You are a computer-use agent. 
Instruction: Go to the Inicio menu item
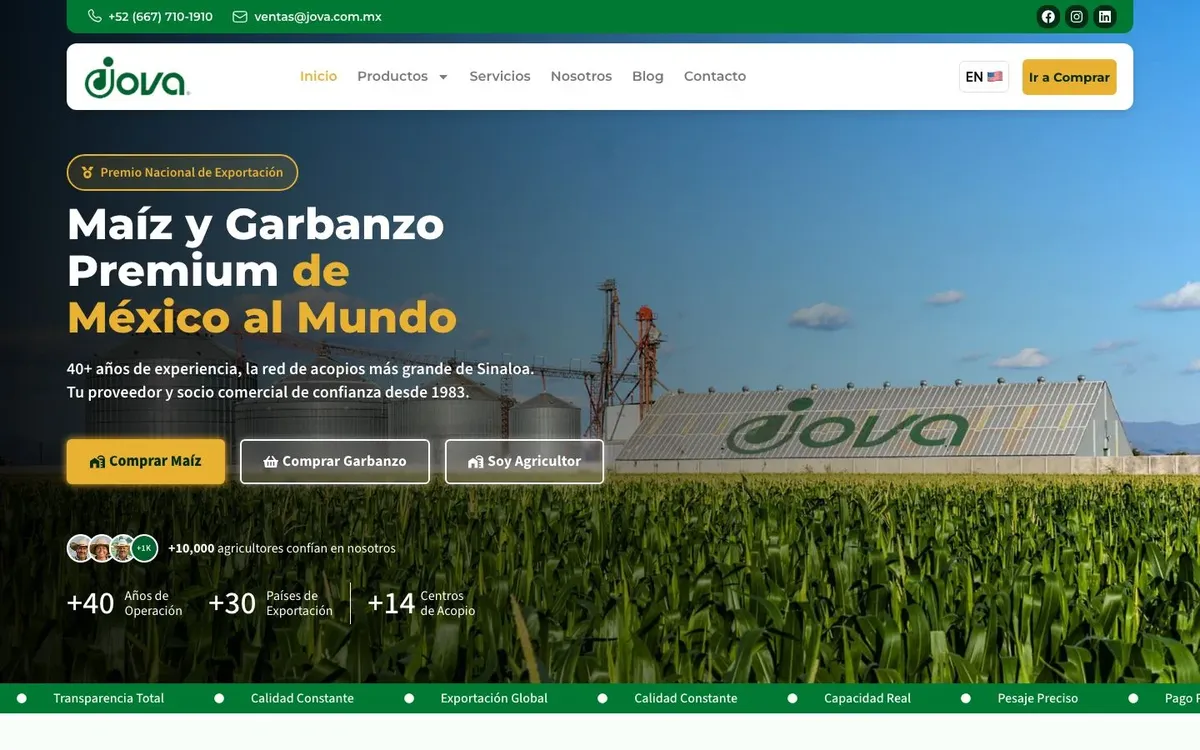(318, 76)
